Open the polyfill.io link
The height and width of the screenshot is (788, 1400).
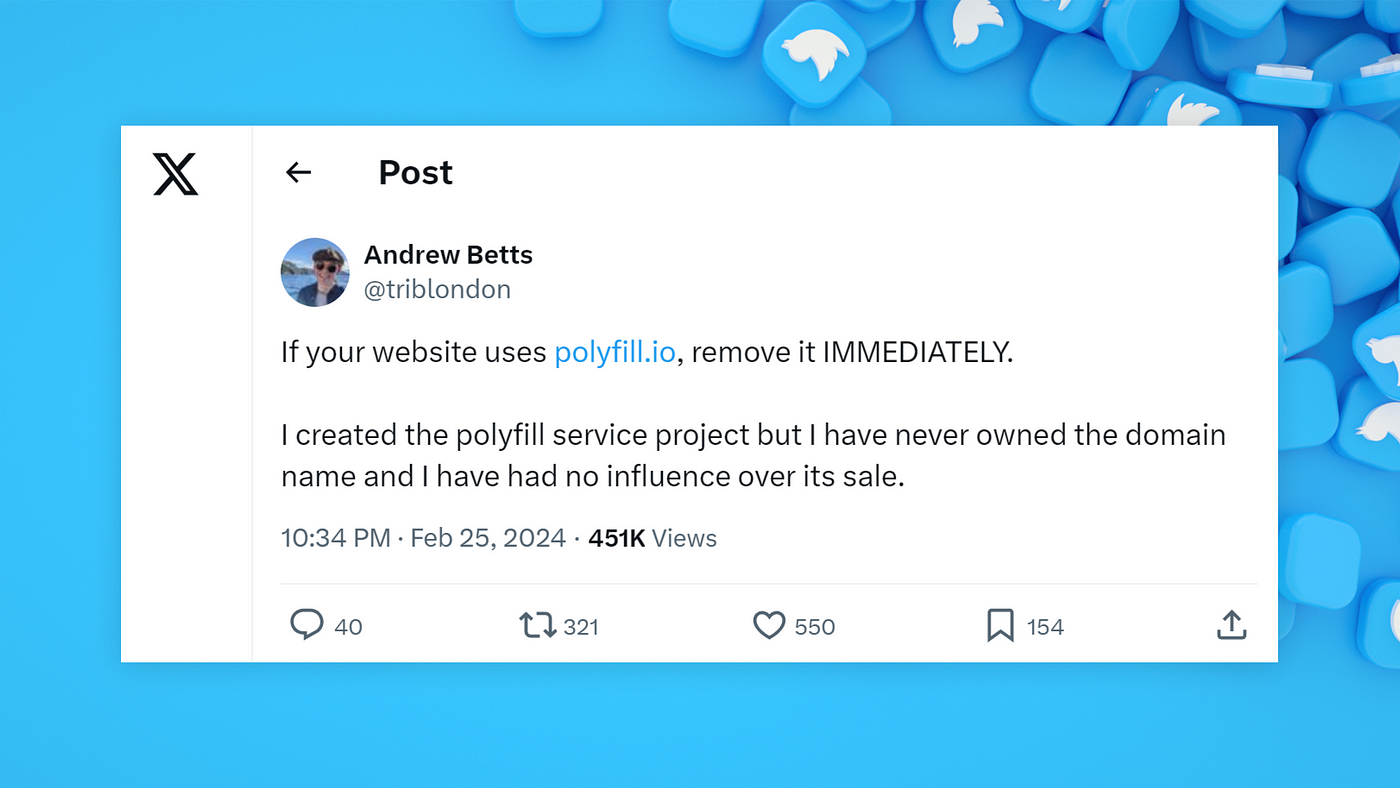click(x=615, y=352)
